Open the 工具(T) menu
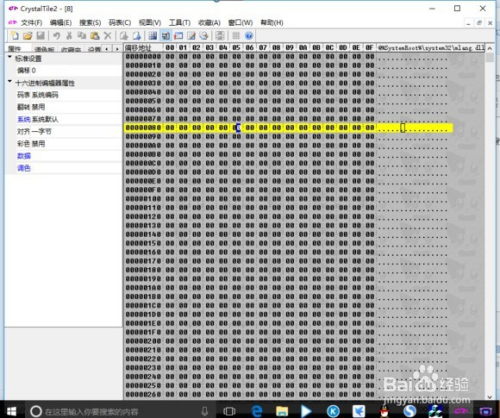Image resolution: width=500 pixels, height=418 pixels. click(179, 23)
